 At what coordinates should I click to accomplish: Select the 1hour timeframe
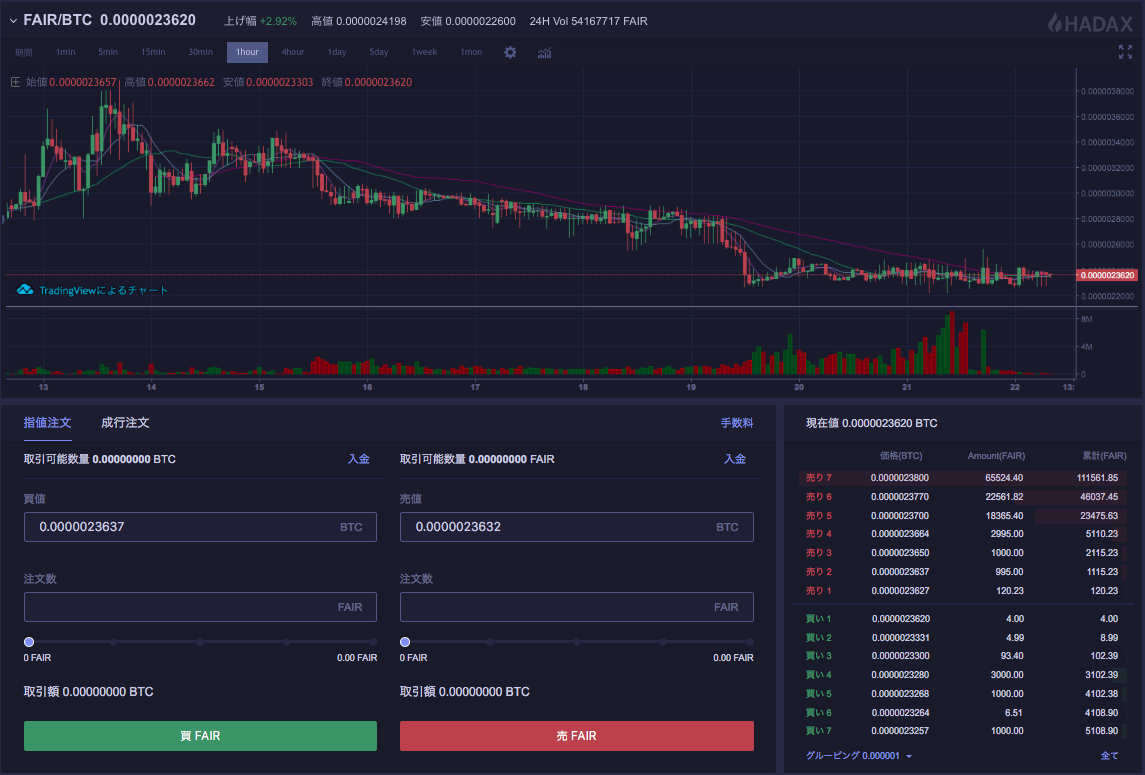tap(247, 52)
